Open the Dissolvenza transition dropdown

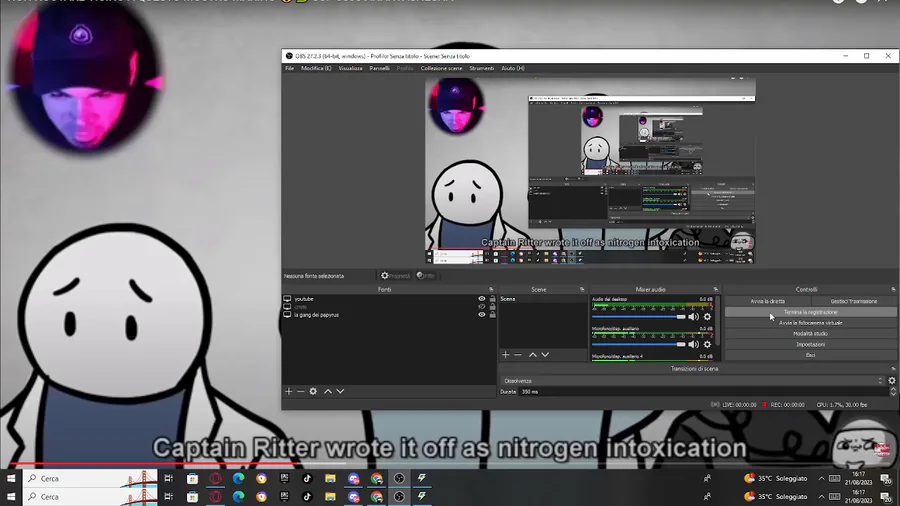(x=693, y=381)
